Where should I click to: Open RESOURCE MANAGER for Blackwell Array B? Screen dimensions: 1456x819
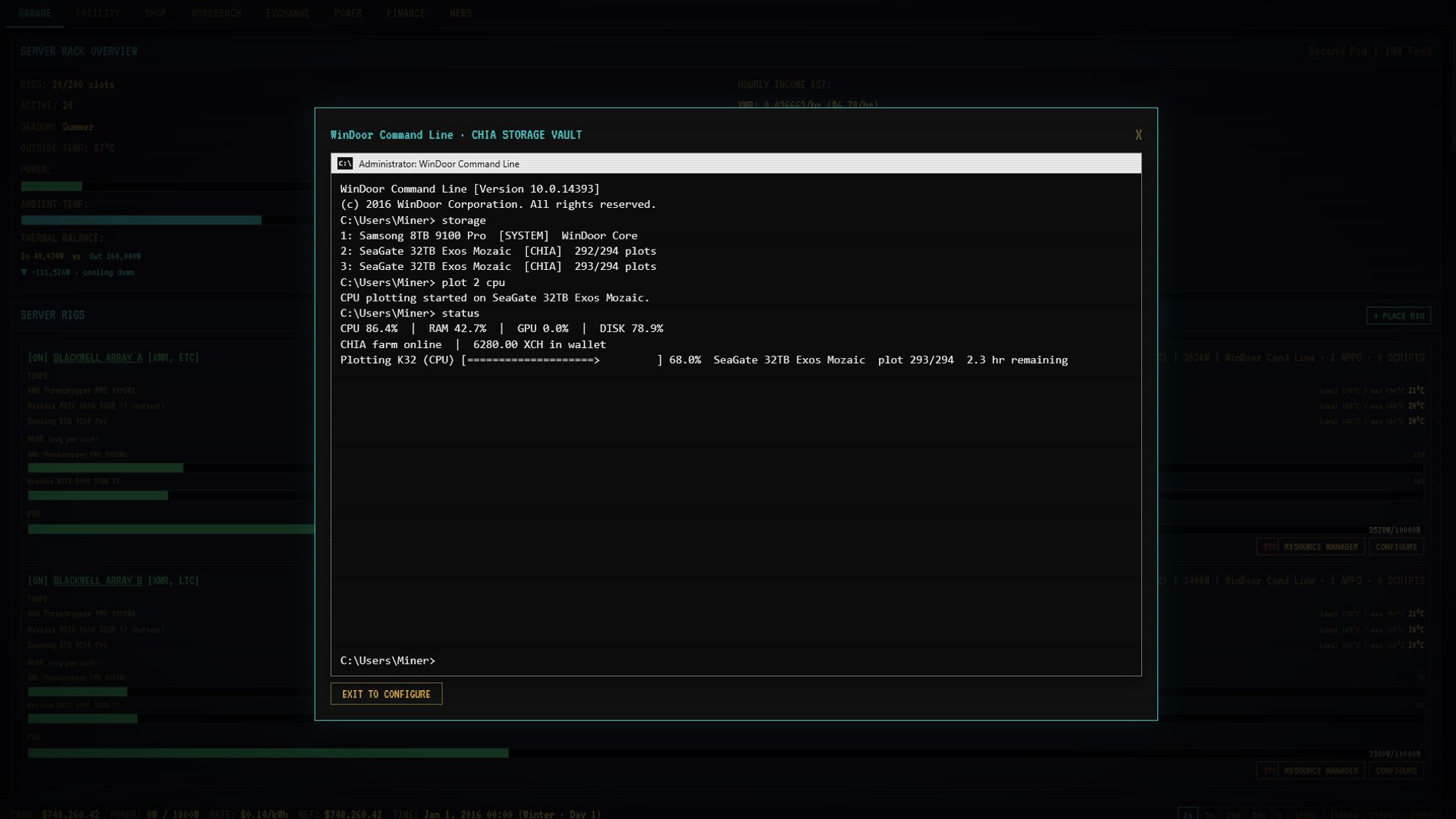pyautogui.click(x=1321, y=770)
